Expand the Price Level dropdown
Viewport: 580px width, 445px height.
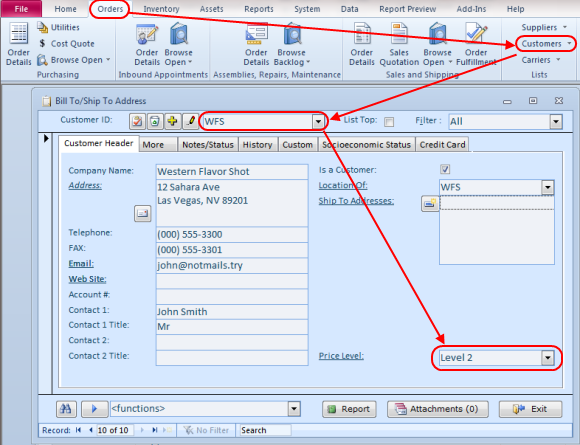click(x=547, y=358)
